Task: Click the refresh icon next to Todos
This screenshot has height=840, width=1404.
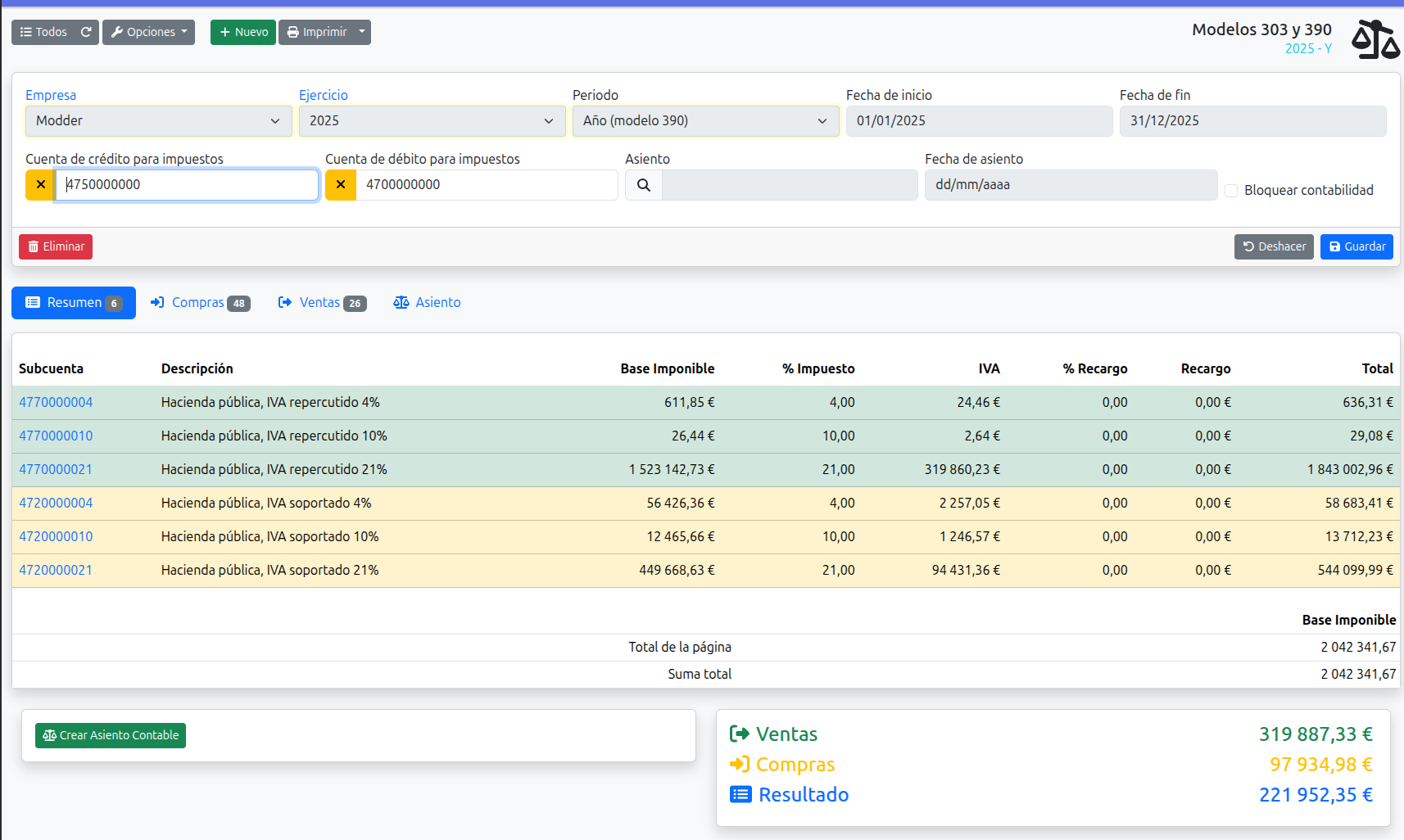Action: [86, 32]
